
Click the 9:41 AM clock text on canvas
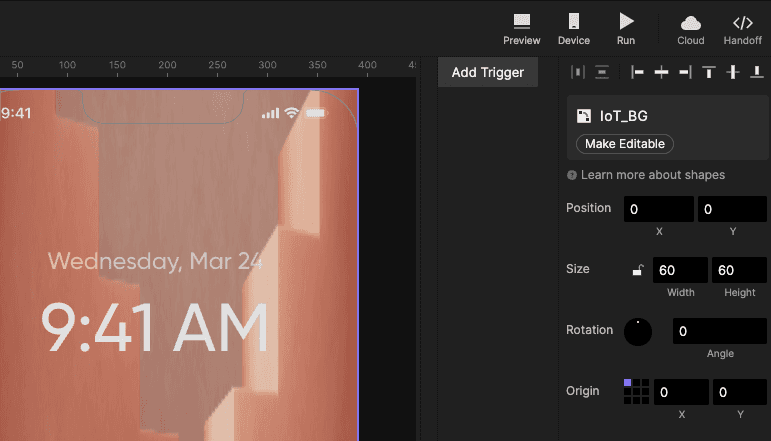[154, 327]
